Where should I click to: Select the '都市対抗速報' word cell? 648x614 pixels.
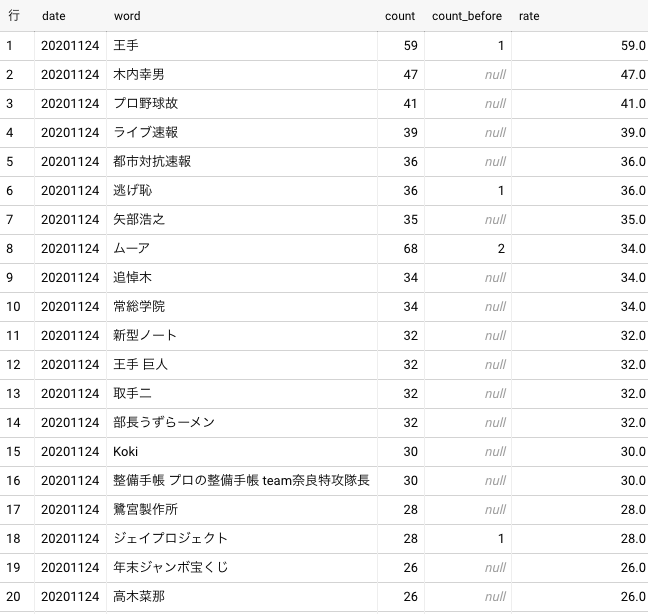tap(152, 161)
